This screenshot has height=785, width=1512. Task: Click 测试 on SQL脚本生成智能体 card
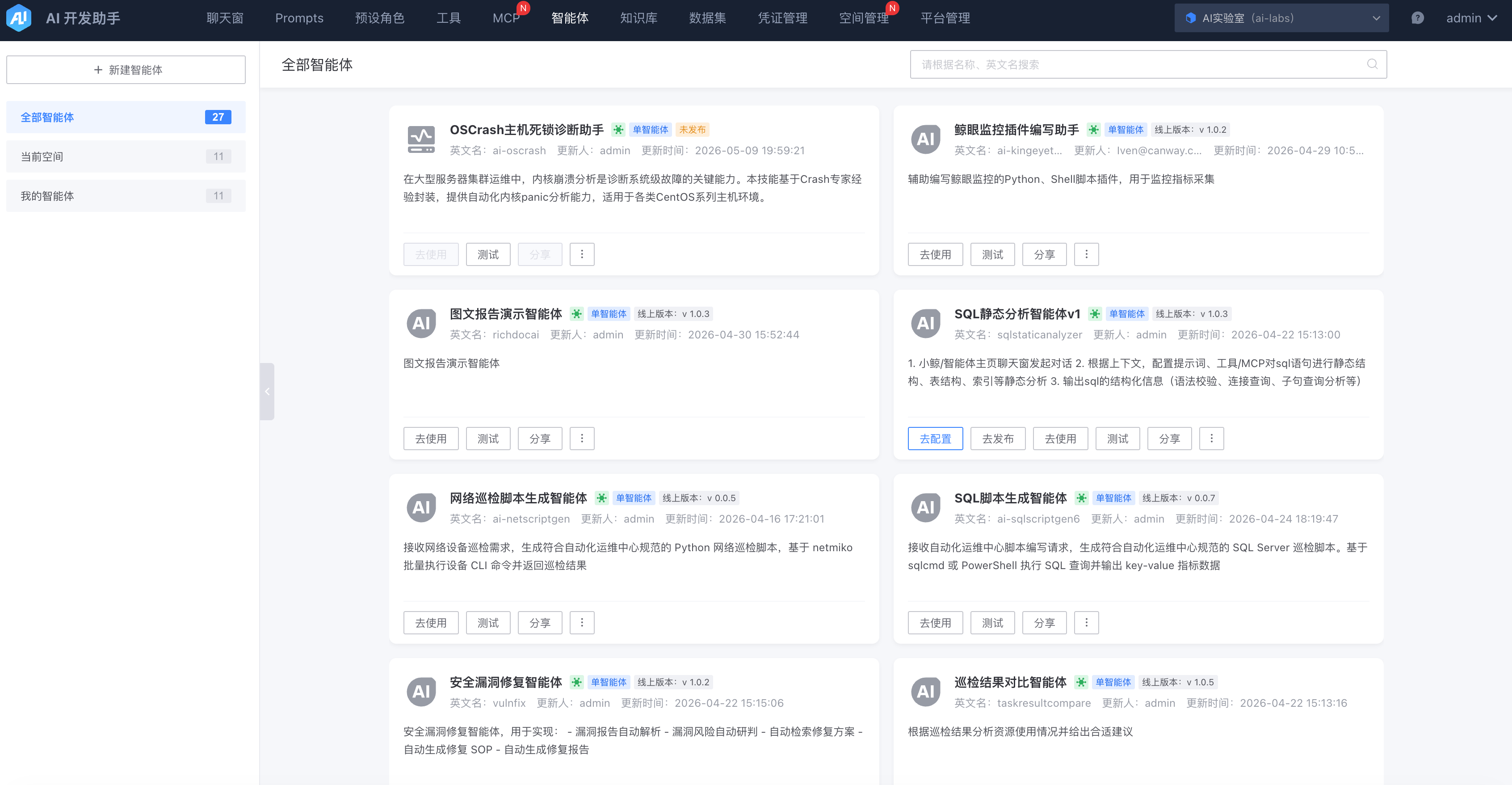(992, 623)
